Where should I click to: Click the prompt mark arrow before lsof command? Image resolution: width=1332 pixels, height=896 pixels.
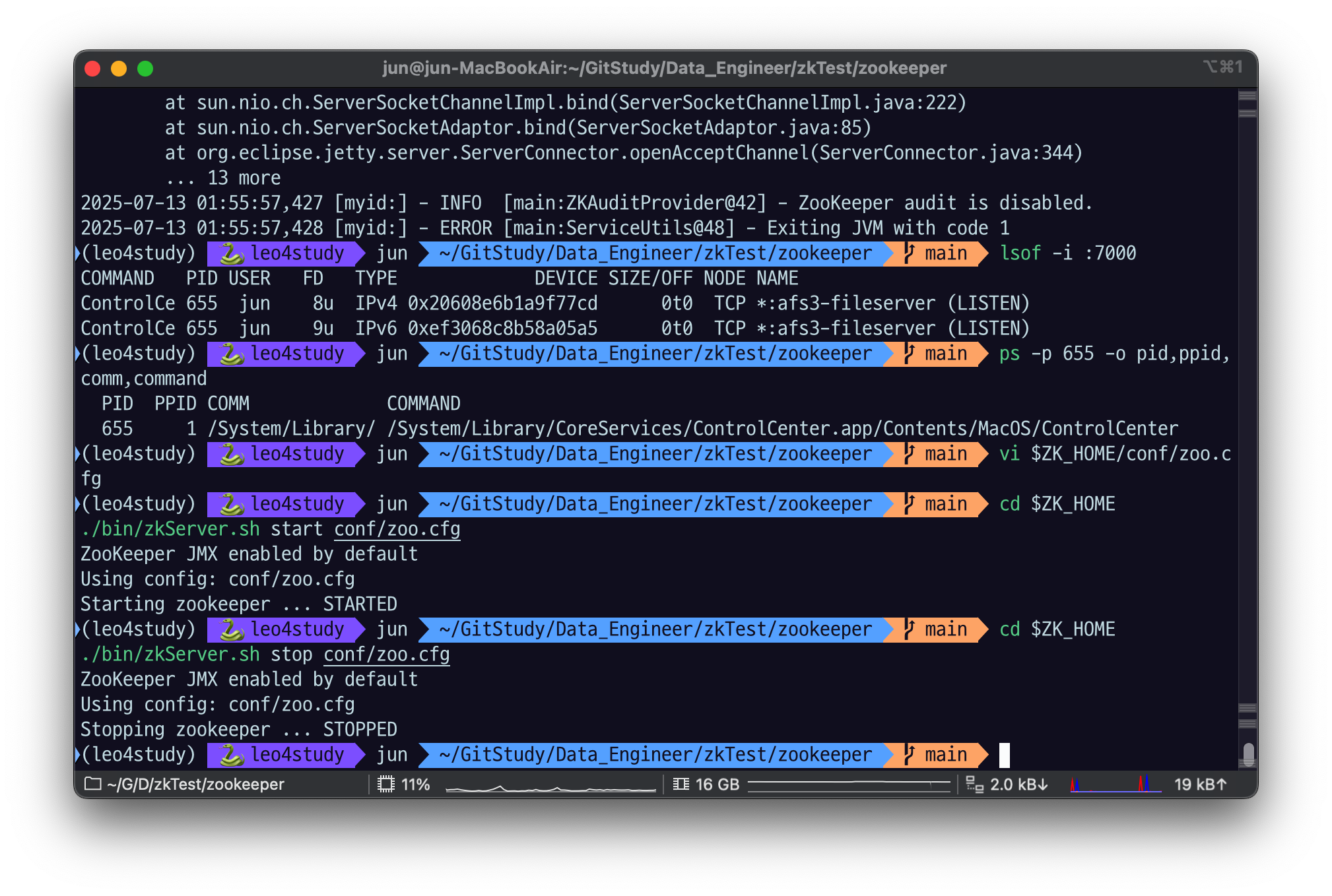tap(78, 253)
